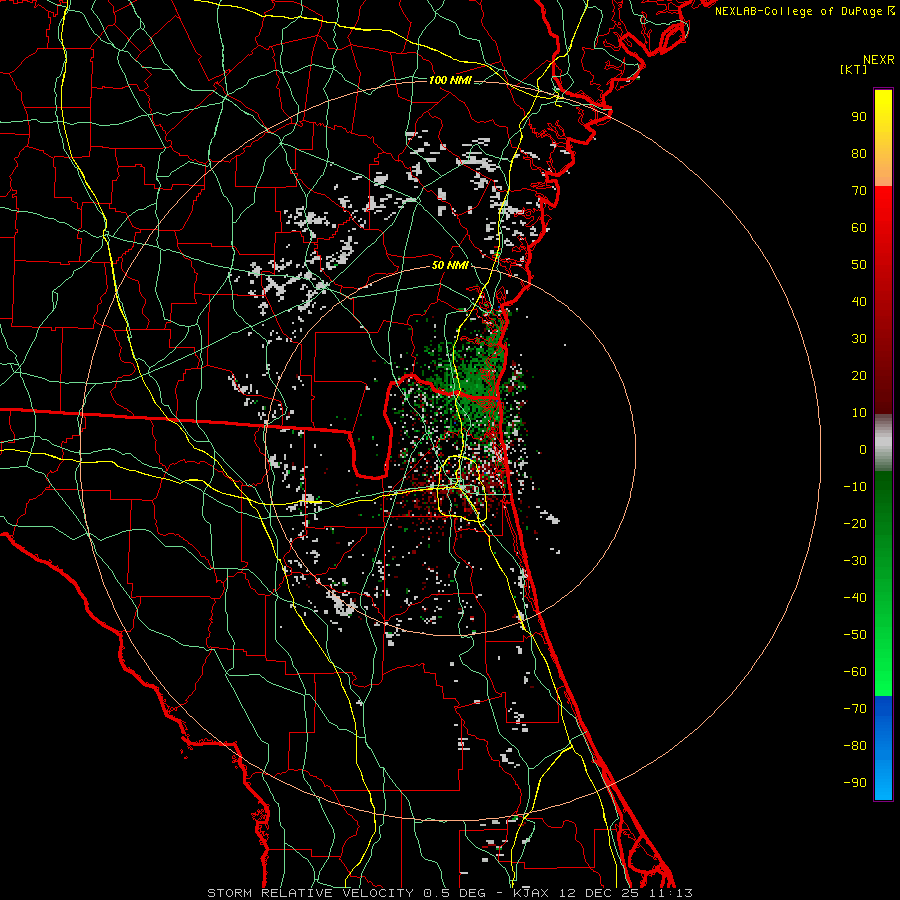Select the "-80" knot scale label
Viewport: 900px width, 900px height.
(855, 746)
